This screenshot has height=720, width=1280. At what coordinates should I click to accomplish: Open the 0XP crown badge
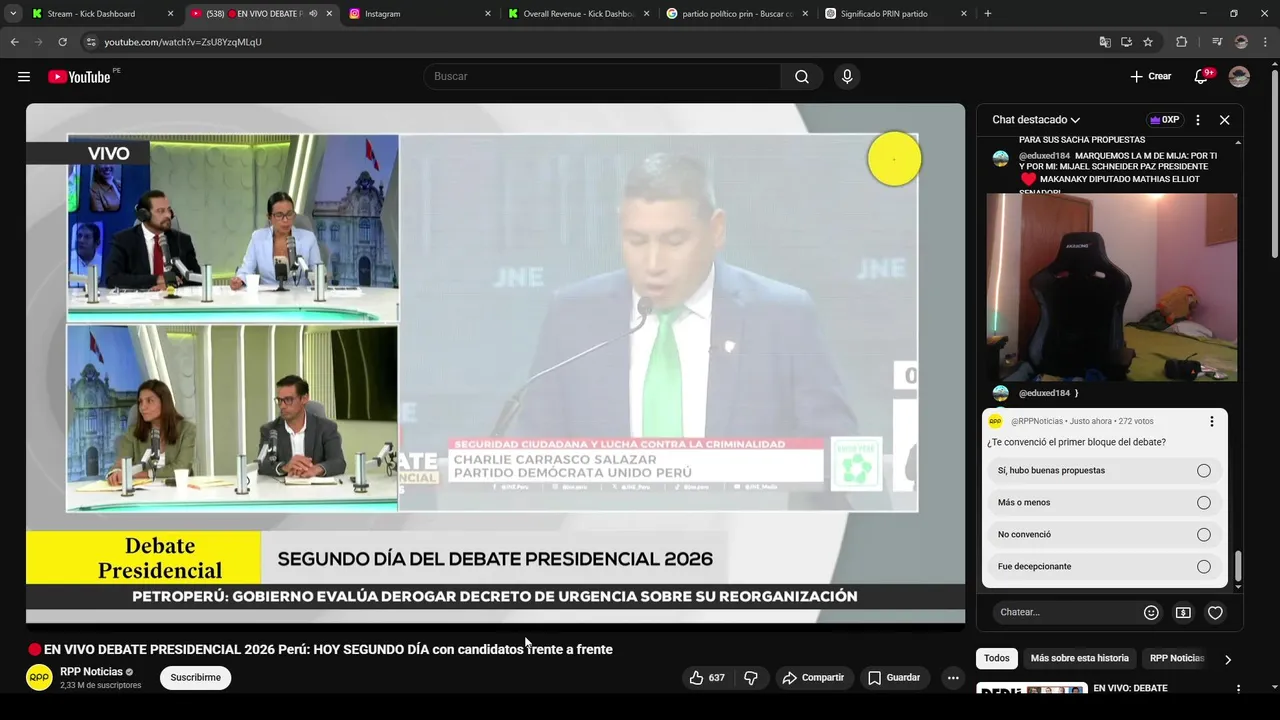(1164, 120)
